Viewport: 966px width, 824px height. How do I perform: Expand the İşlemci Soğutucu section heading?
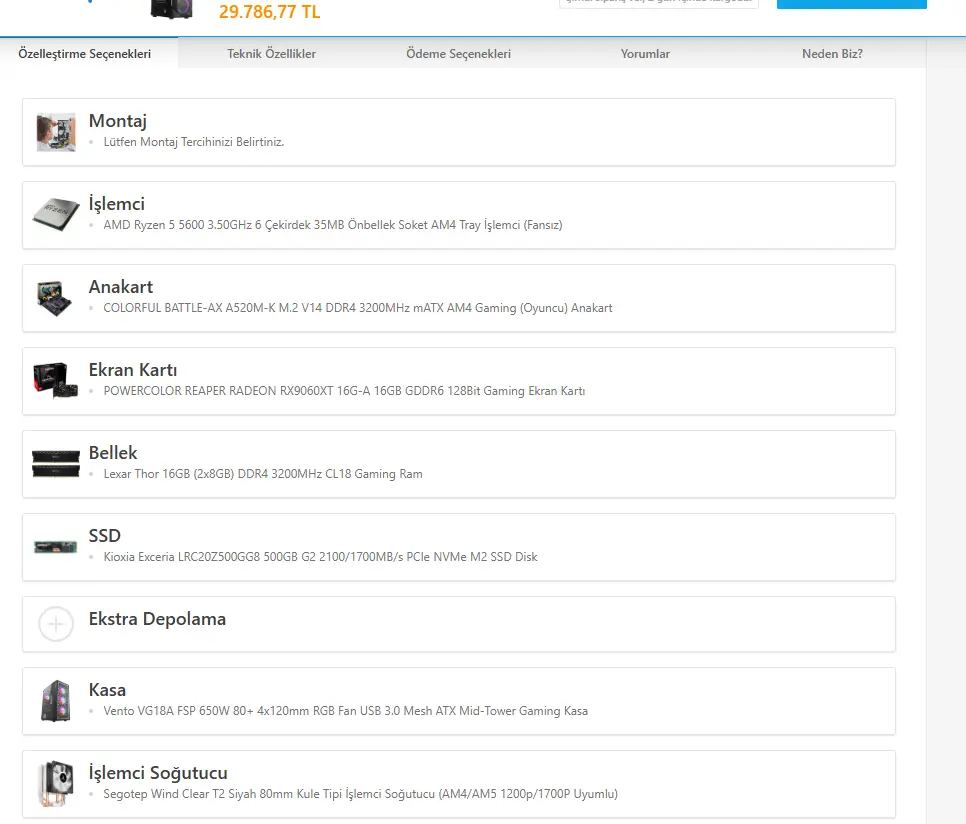tap(158, 773)
